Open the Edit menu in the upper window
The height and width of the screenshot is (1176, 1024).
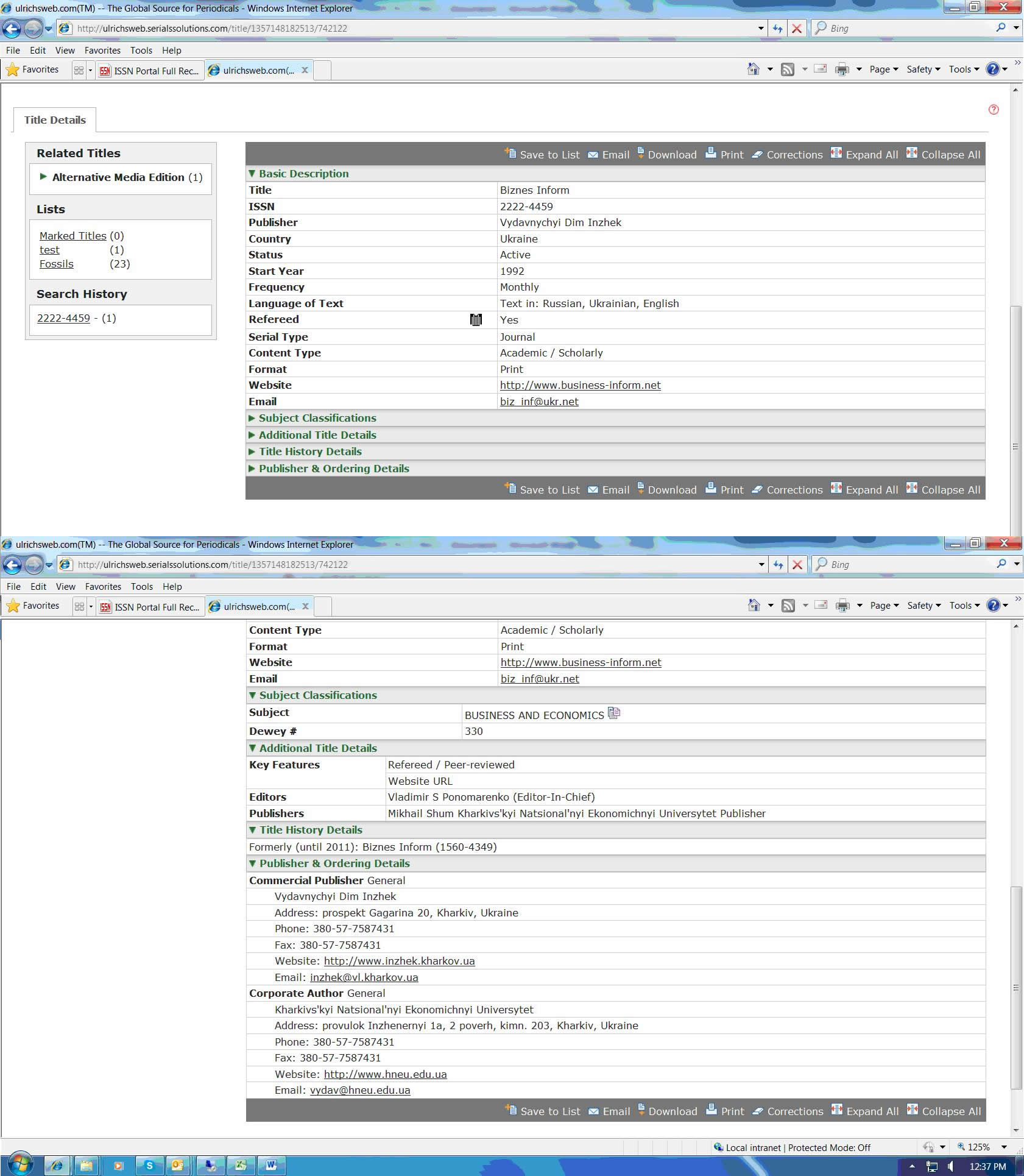[38, 51]
